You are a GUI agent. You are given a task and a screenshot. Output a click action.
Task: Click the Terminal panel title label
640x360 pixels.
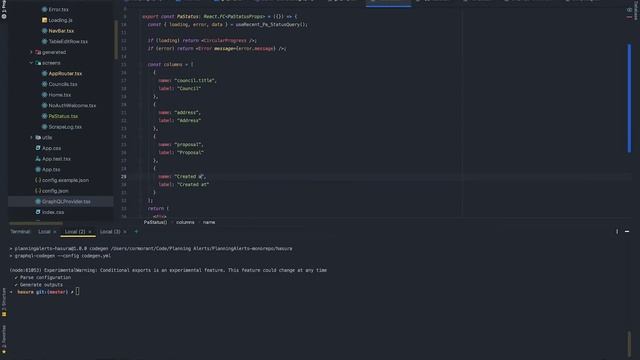point(20,231)
